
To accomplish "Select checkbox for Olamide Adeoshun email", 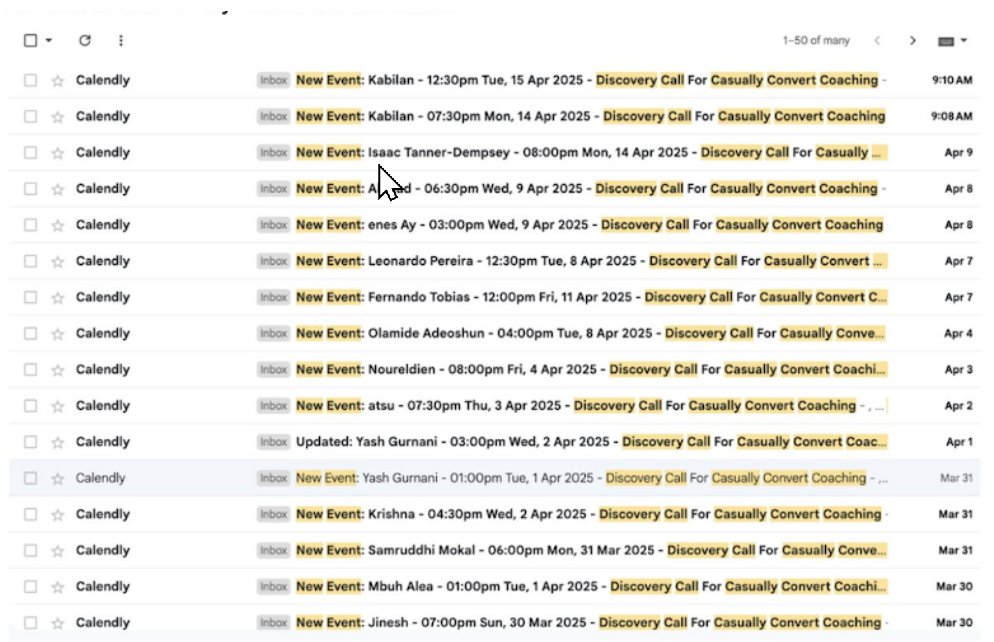I will tap(30, 333).
